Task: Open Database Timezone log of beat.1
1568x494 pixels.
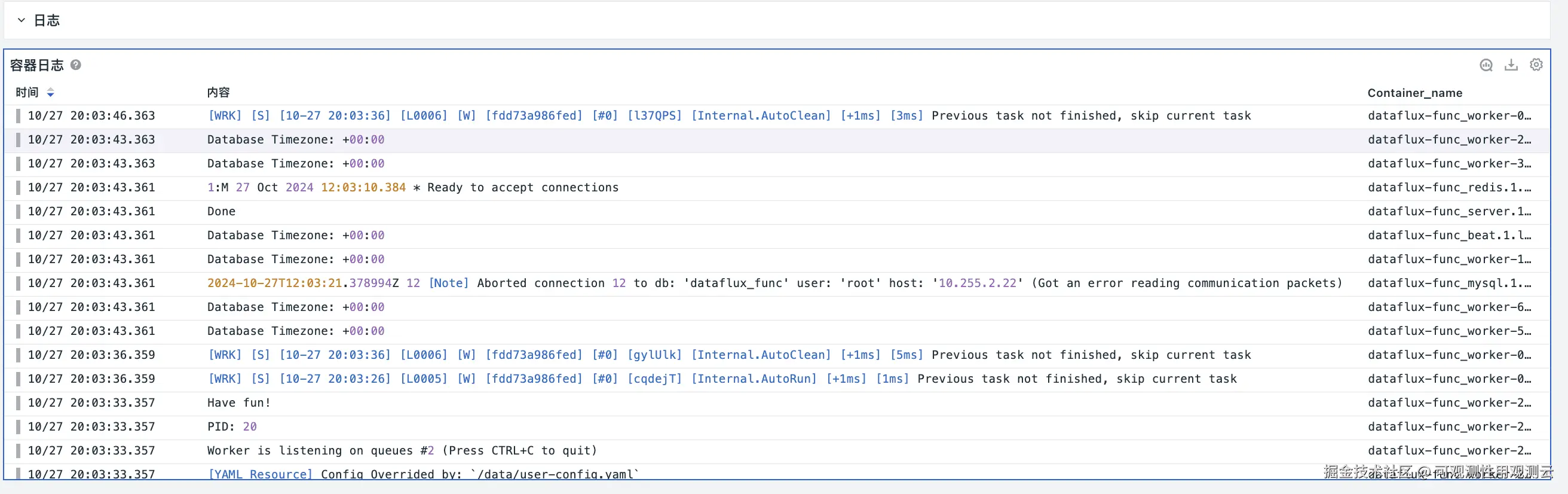Action: point(296,235)
